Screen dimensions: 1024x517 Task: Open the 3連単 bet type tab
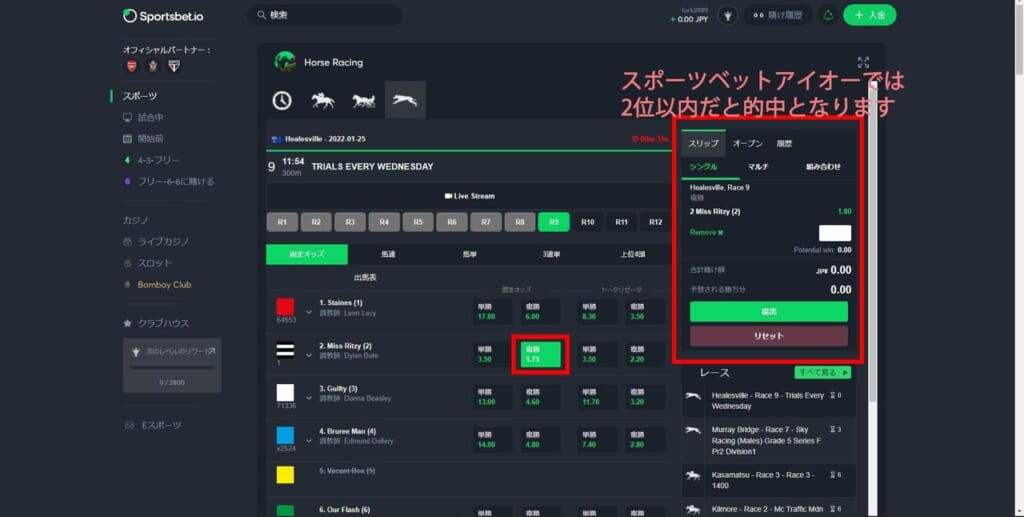pos(551,254)
